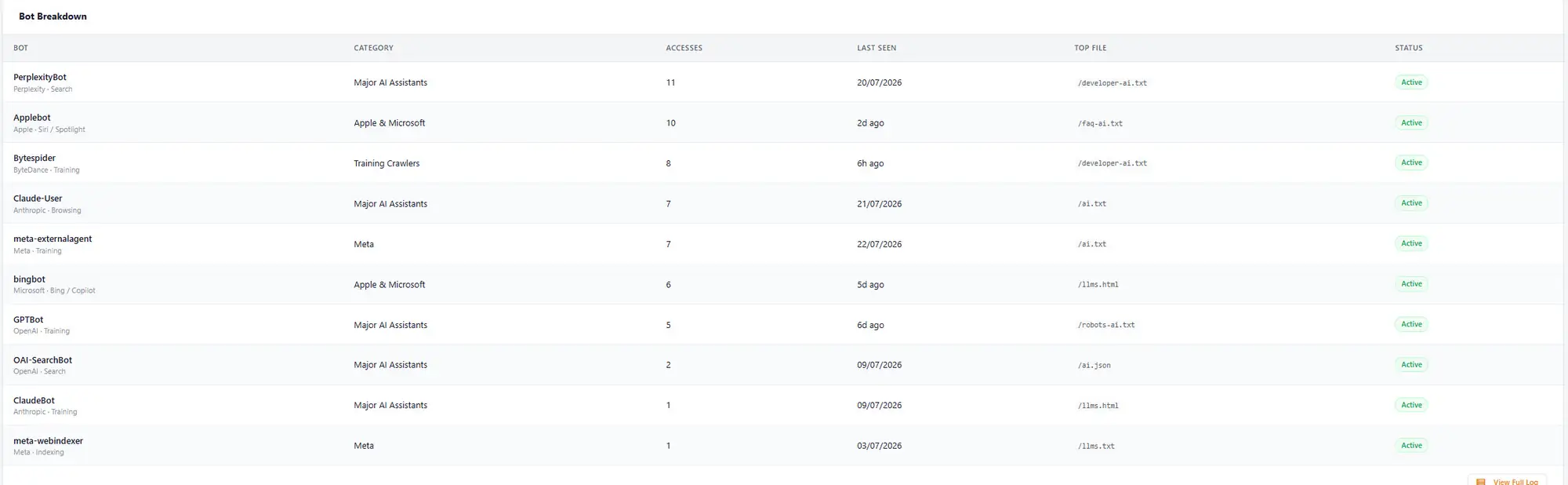Click the STATUS column header

[x=1408, y=48]
